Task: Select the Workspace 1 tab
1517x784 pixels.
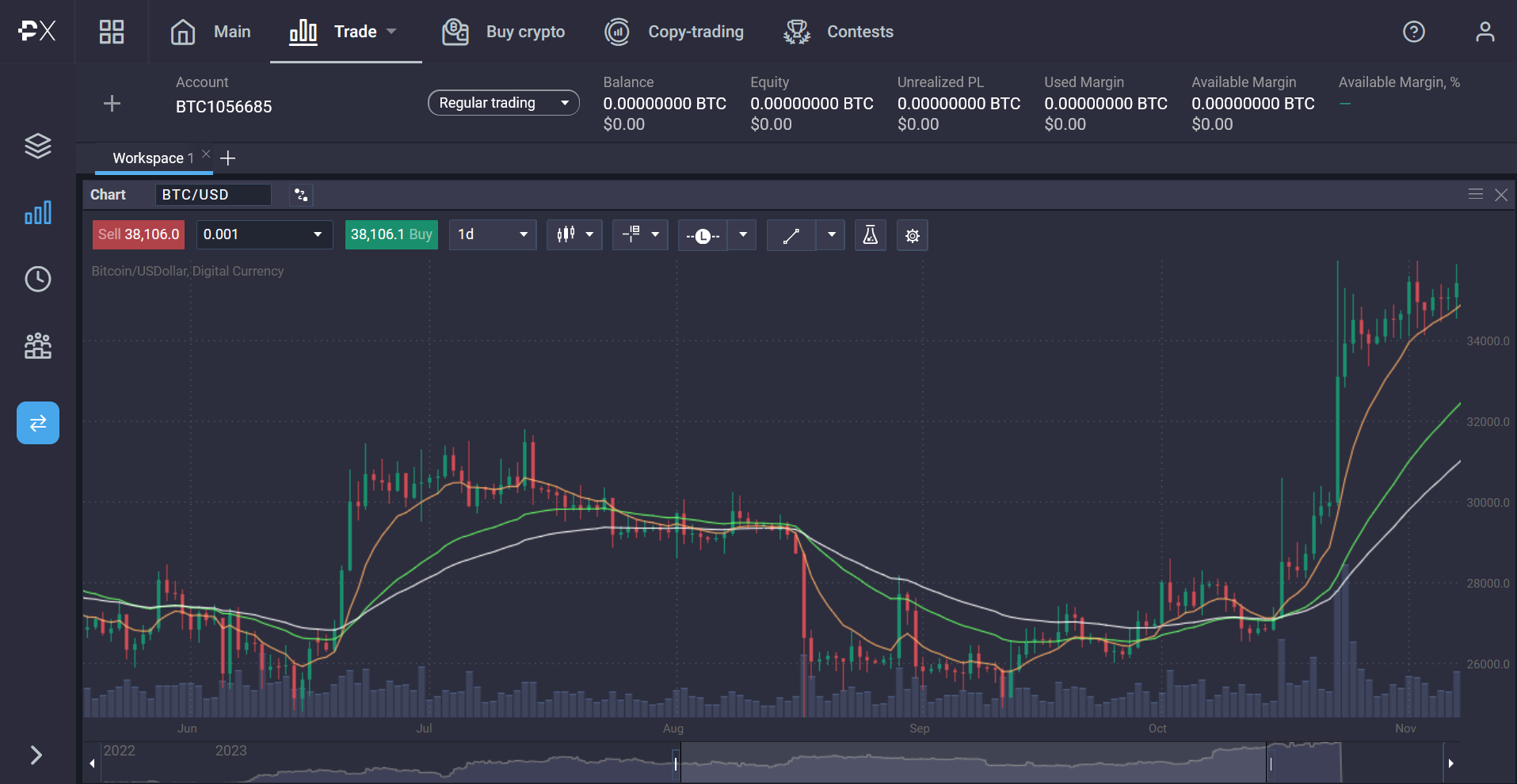Action: coord(152,158)
